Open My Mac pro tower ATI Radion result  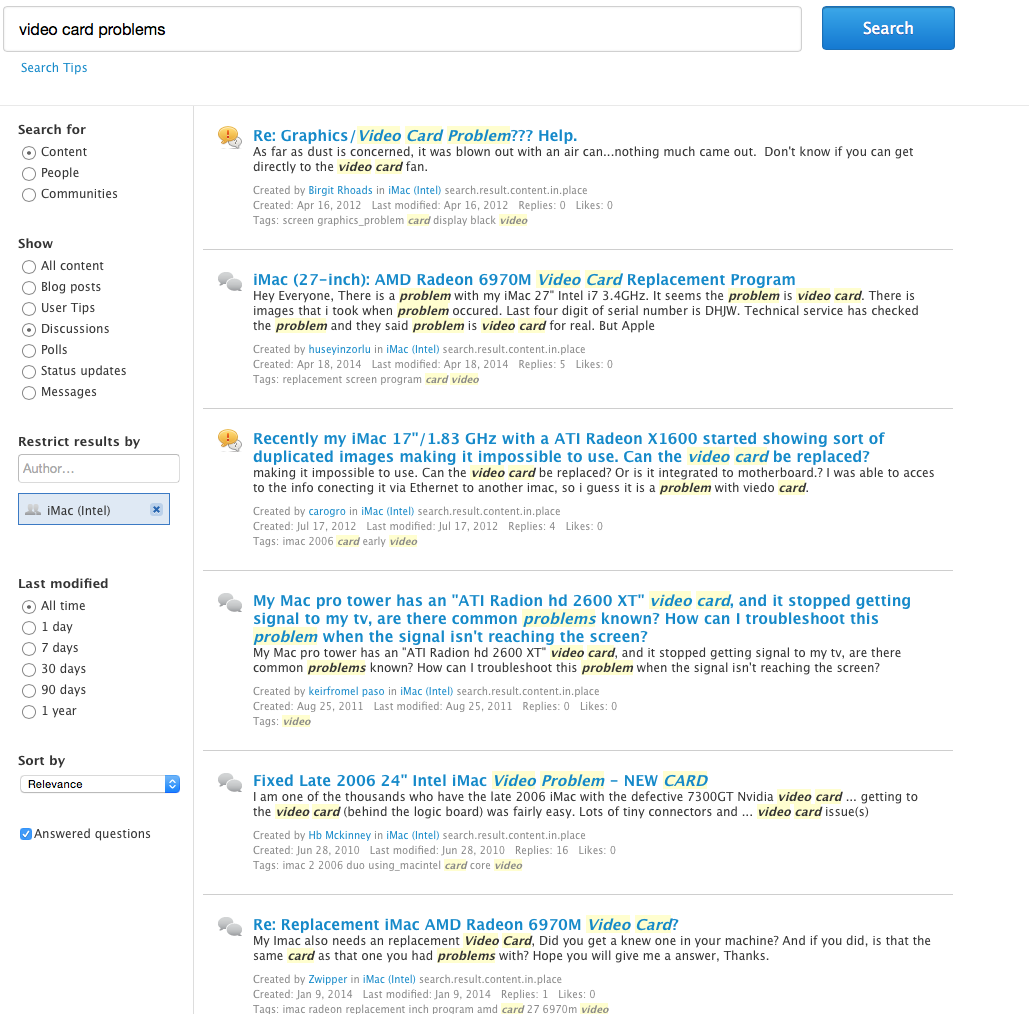581,618
